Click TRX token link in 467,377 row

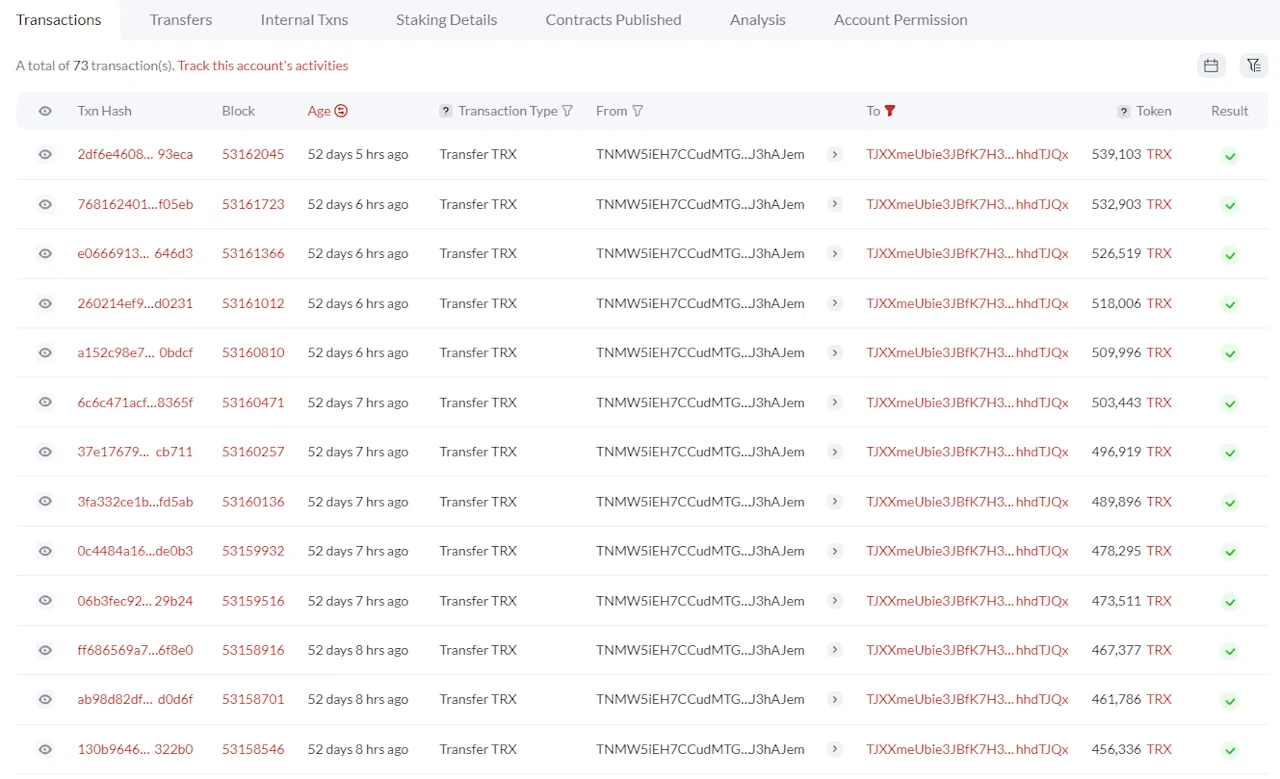[1159, 650]
